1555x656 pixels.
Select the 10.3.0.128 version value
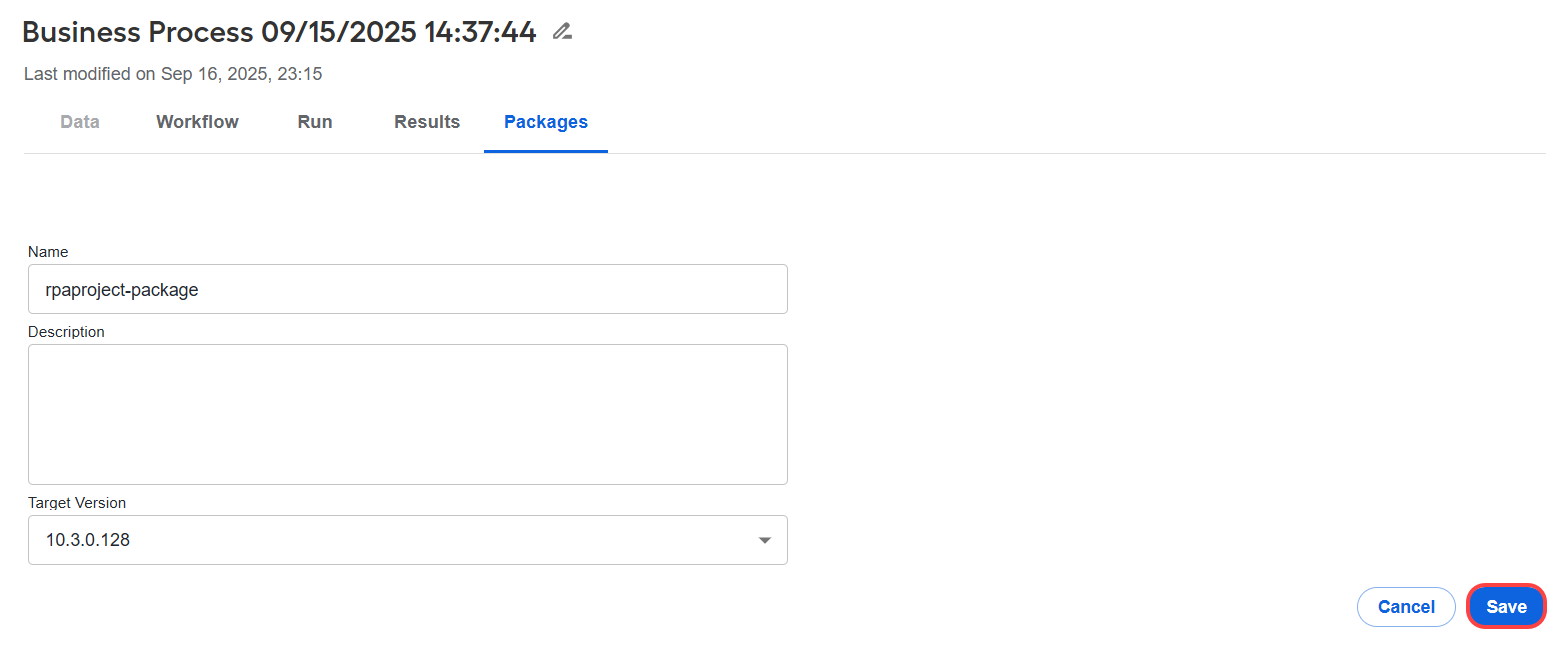tap(88, 540)
